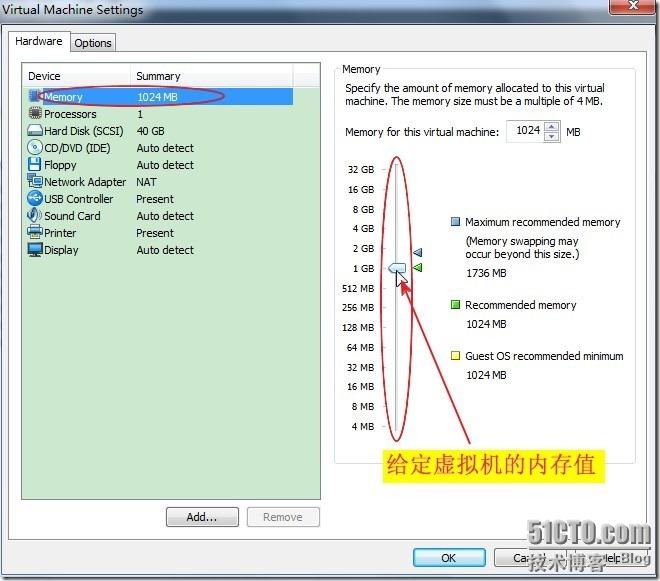The width and height of the screenshot is (660, 581).
Task: Select the Display row label
Action: click(x=61, y=250)
